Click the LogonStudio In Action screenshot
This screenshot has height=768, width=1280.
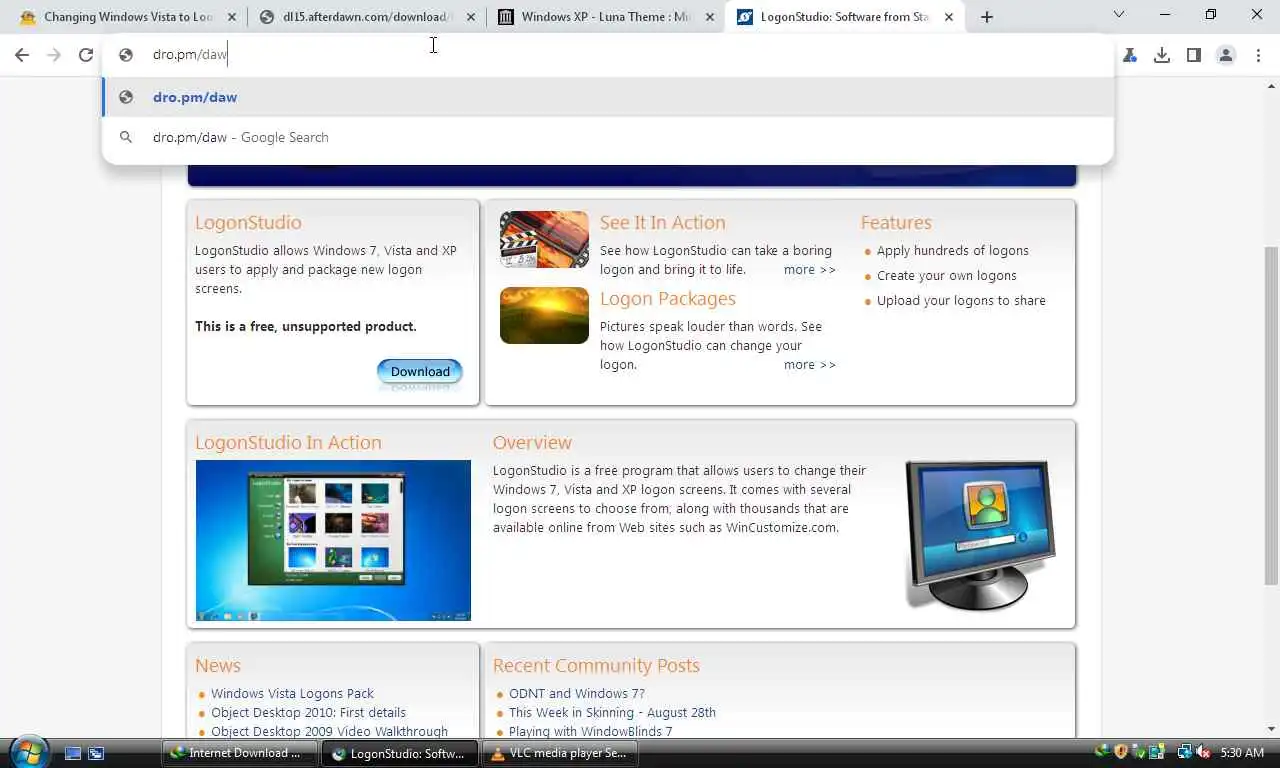tap(333, 540)
